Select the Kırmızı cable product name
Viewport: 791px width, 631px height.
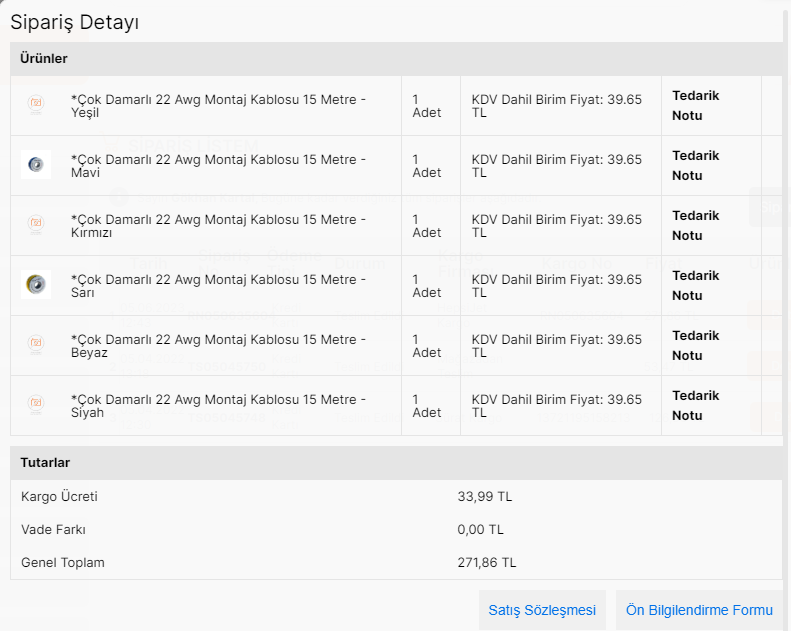[218, 225]
